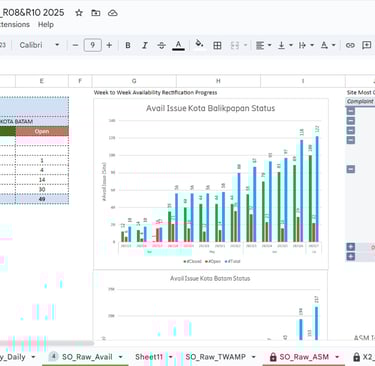Check the cloud save status icon
The image size is (375, 366).
click(113, 13)
